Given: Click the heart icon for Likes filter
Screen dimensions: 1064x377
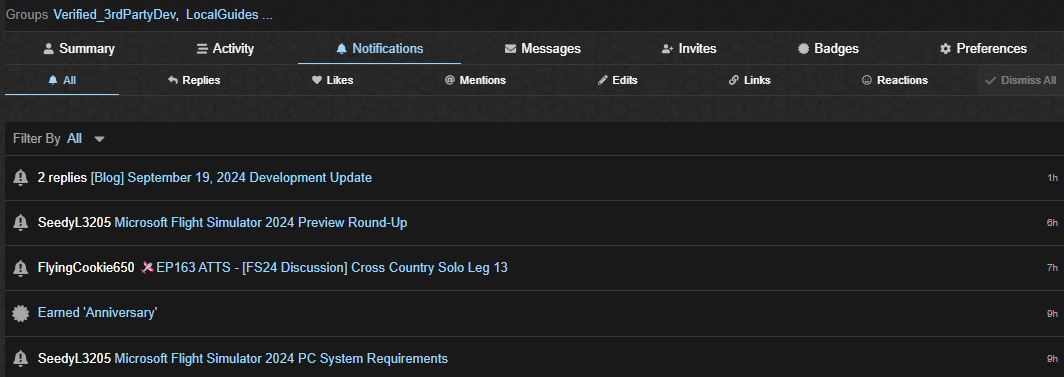Looking at the screenshot, I should (316, 80).
